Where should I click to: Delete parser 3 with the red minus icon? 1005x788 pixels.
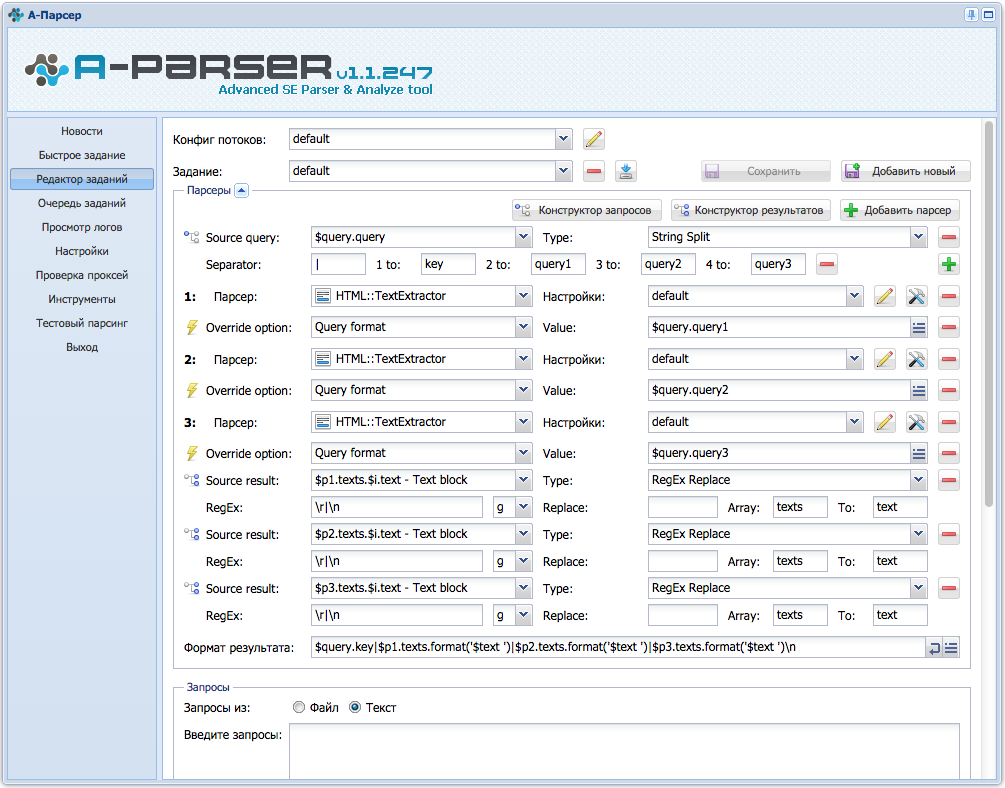click(x=949, y=422)
